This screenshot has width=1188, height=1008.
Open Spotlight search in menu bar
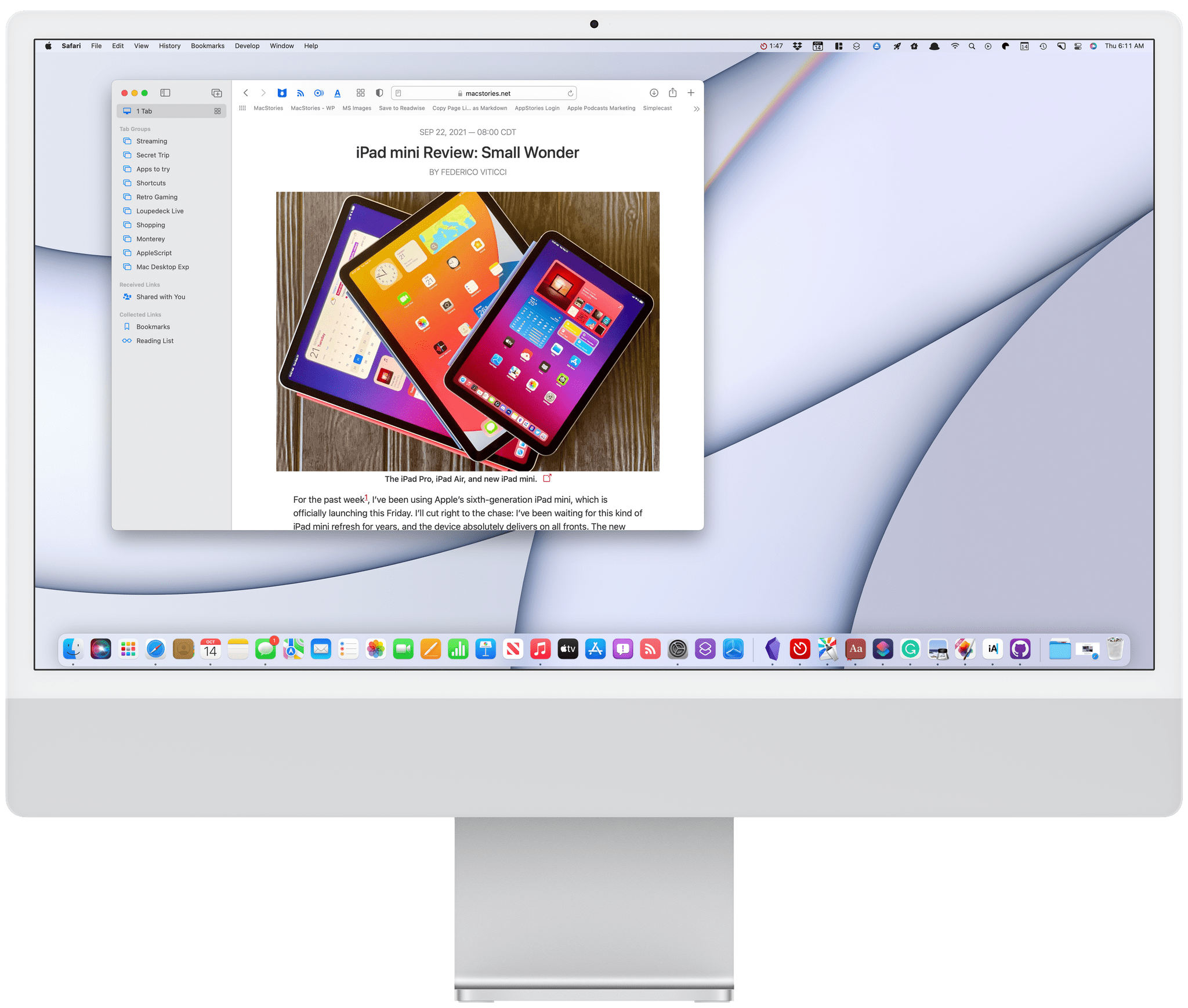coord(972,46)
